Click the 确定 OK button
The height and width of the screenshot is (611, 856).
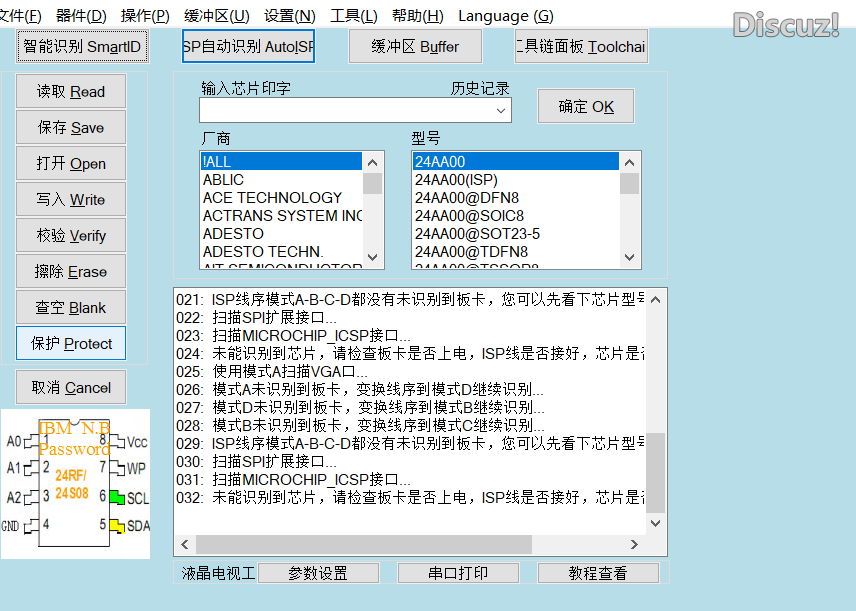[586, 107]
